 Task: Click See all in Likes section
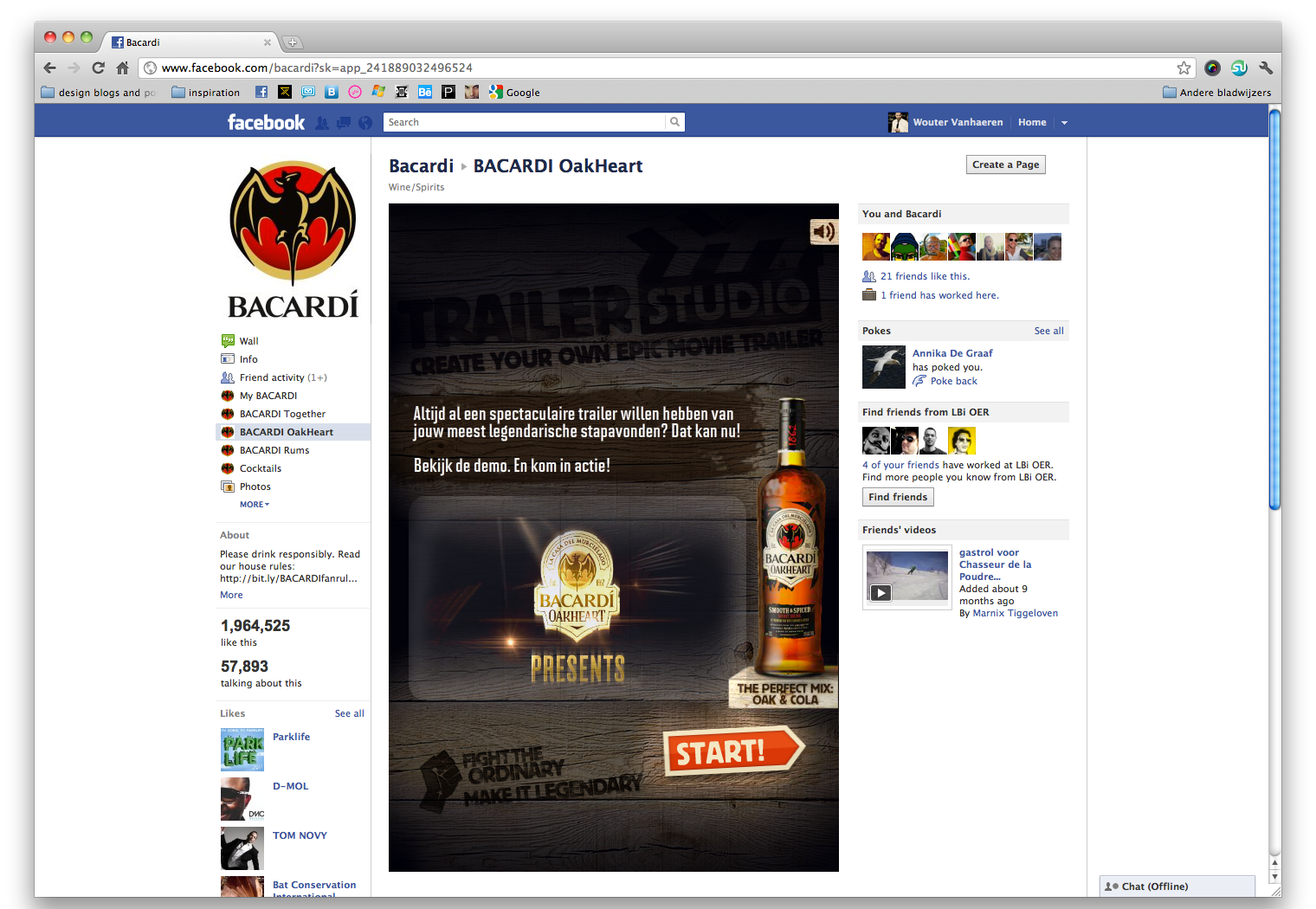point(349,713)
